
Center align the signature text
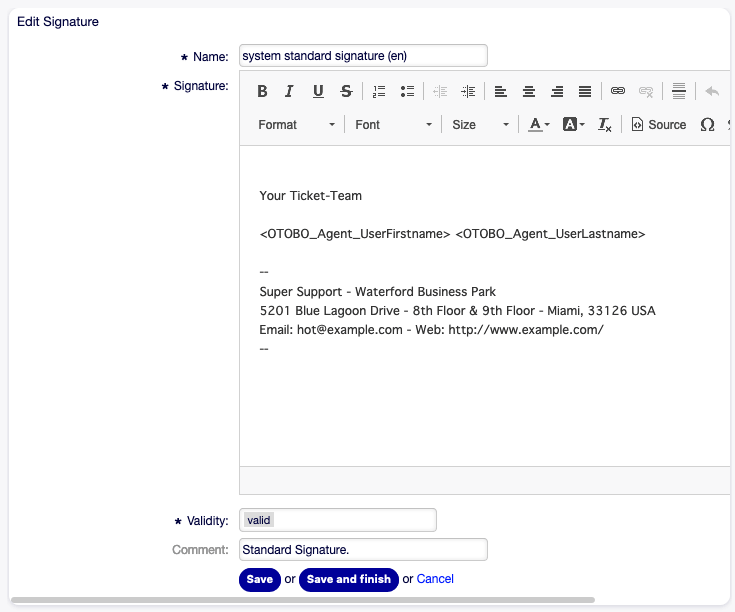coord(529,91)
